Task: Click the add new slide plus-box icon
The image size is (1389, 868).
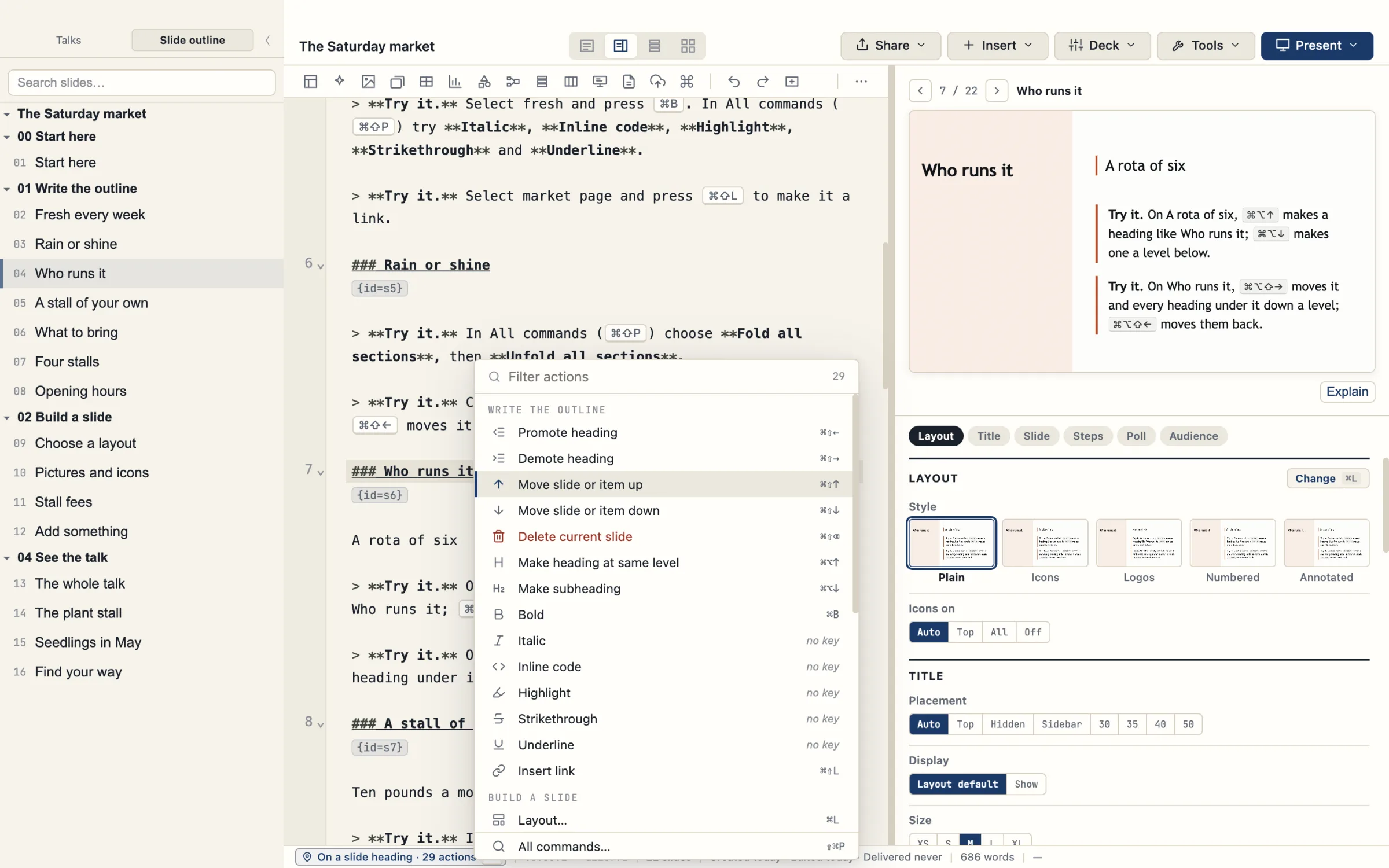Action: pyautogui.click(x=792, y=82)
